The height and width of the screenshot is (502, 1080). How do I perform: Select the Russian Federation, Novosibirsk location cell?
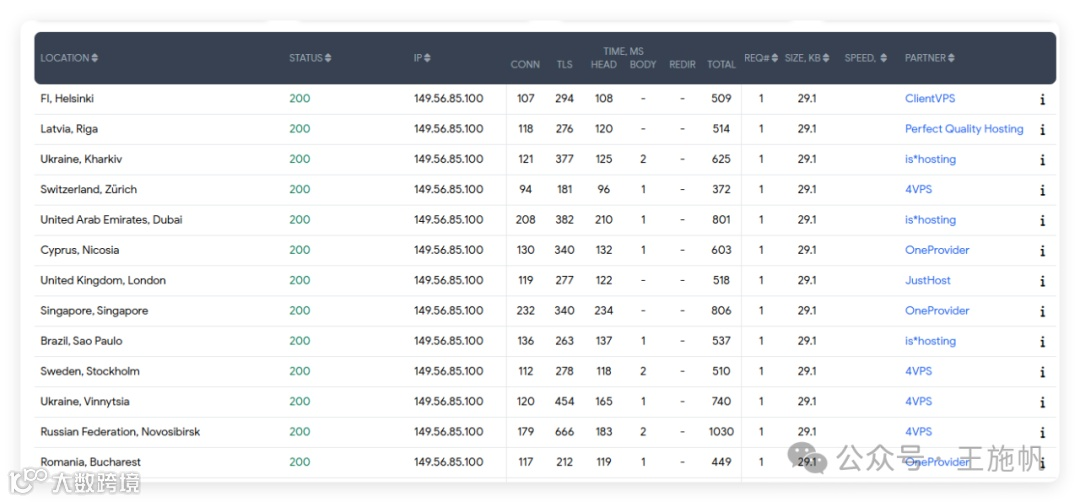(120, 432)
